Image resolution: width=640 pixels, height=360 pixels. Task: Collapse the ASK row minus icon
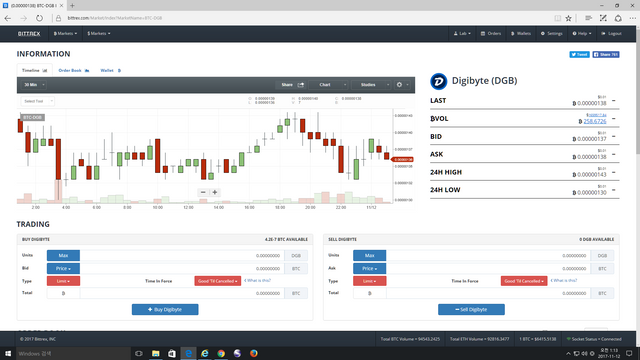point(613,154)
